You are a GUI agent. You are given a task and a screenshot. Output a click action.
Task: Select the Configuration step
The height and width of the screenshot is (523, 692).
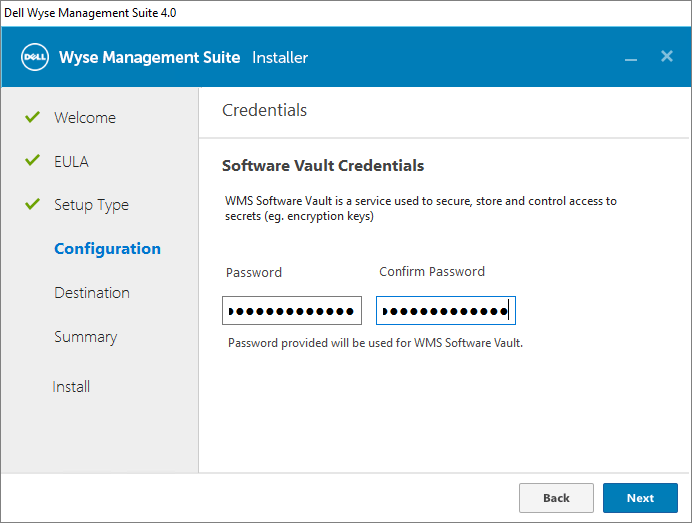(x=107, y=249)
